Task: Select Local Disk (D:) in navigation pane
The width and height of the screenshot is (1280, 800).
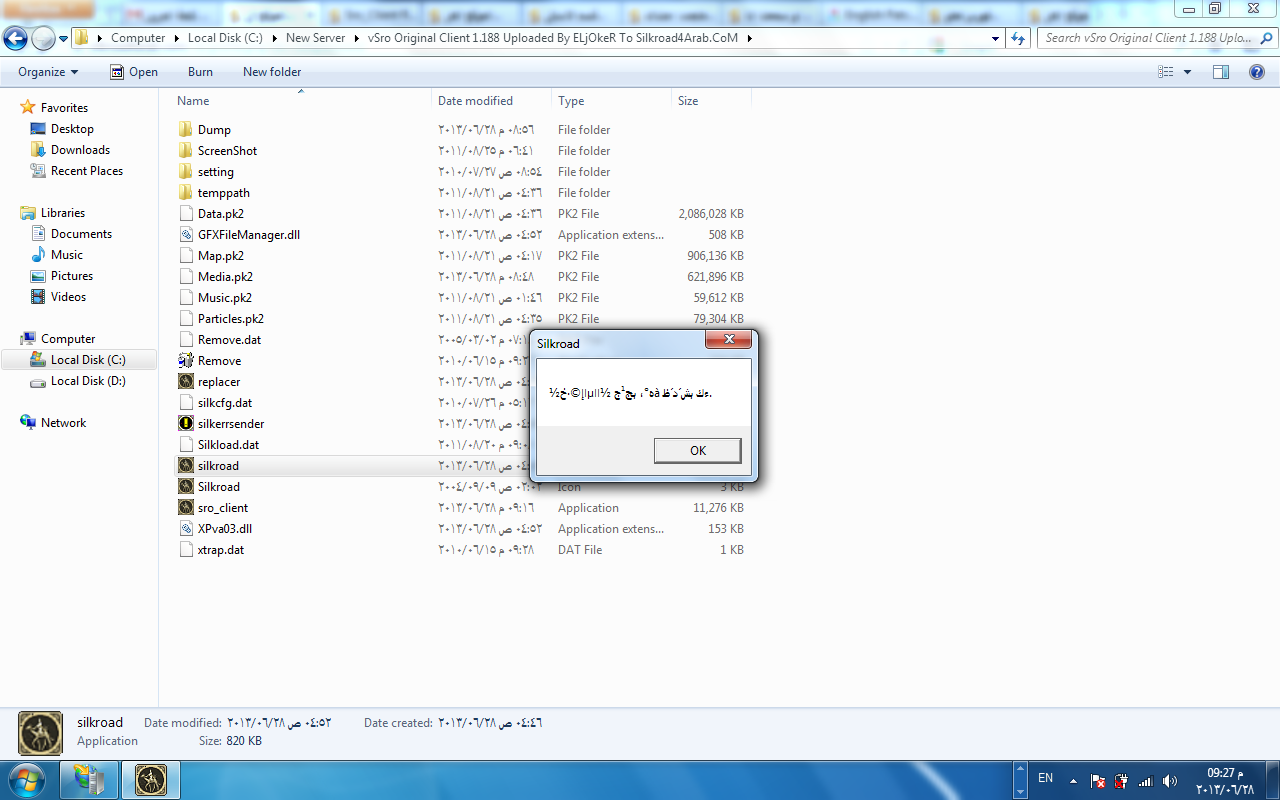Action: (x=88, y=381)
